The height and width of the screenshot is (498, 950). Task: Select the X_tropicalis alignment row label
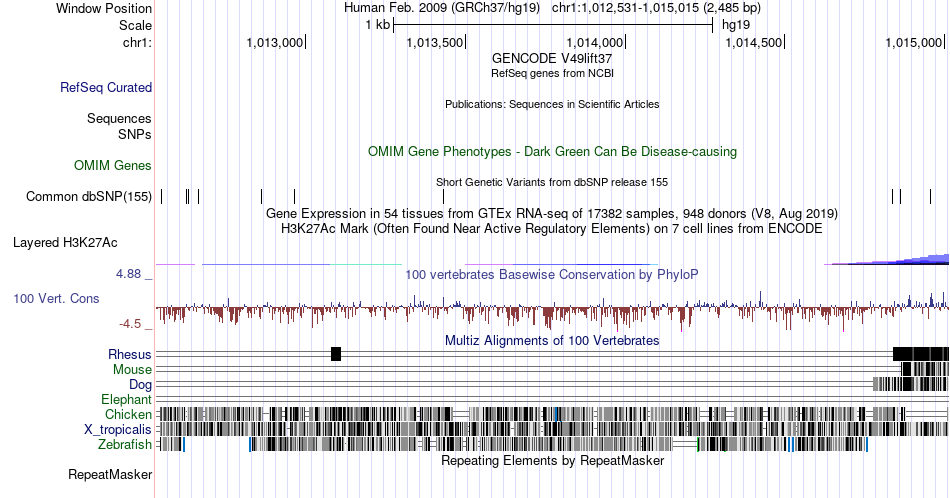pyautogui.click(x=118, y=430)
